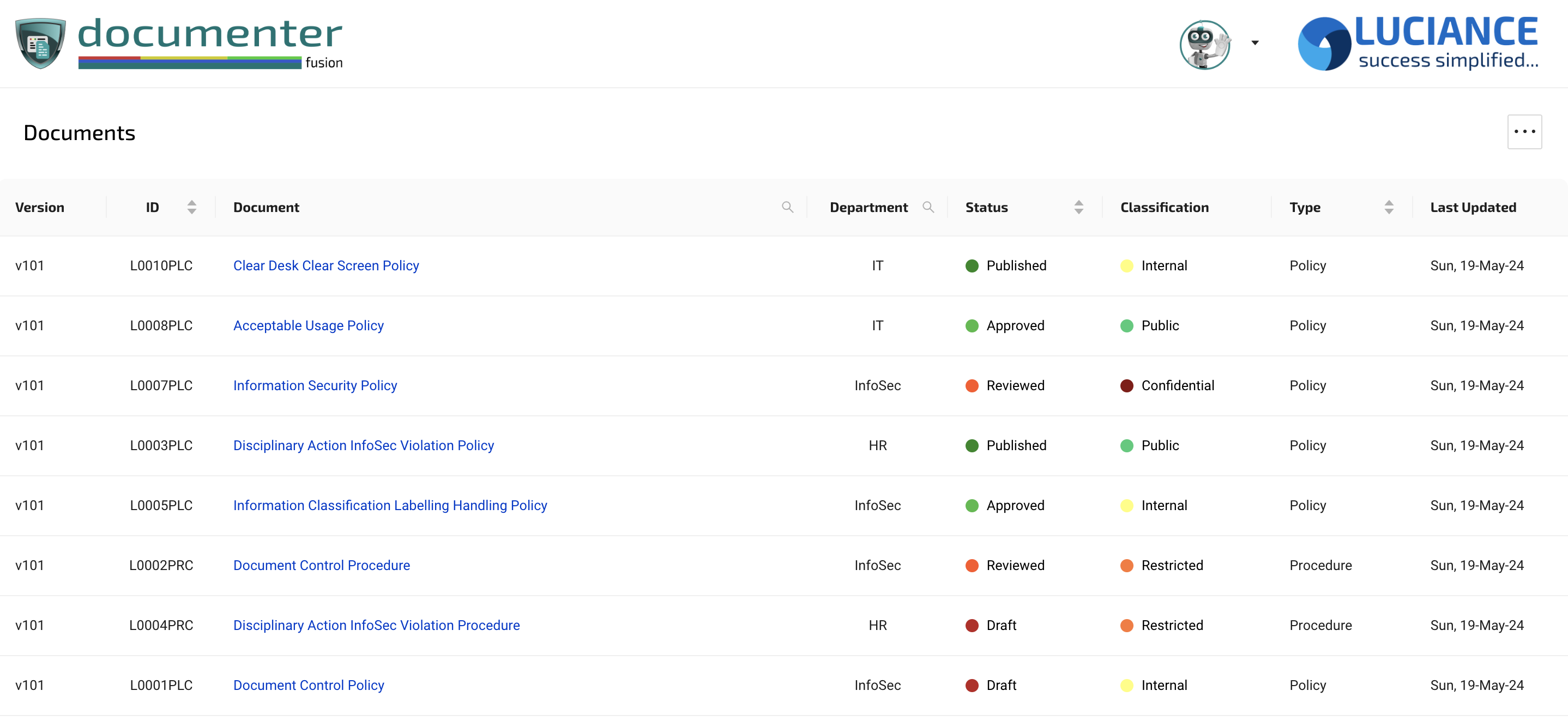
Task: Toggle Status column sort arrows
Action: point(1078,208)
